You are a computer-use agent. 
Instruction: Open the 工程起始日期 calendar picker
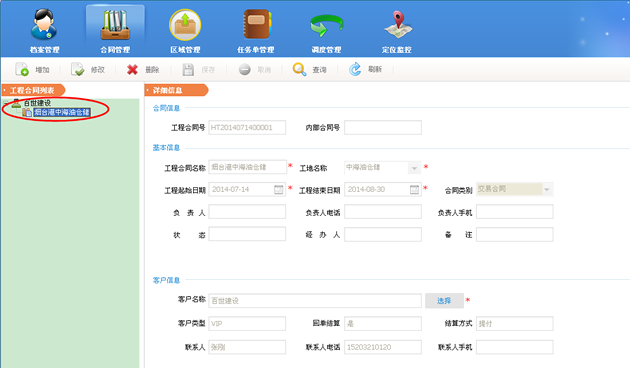tap(278, 189)
